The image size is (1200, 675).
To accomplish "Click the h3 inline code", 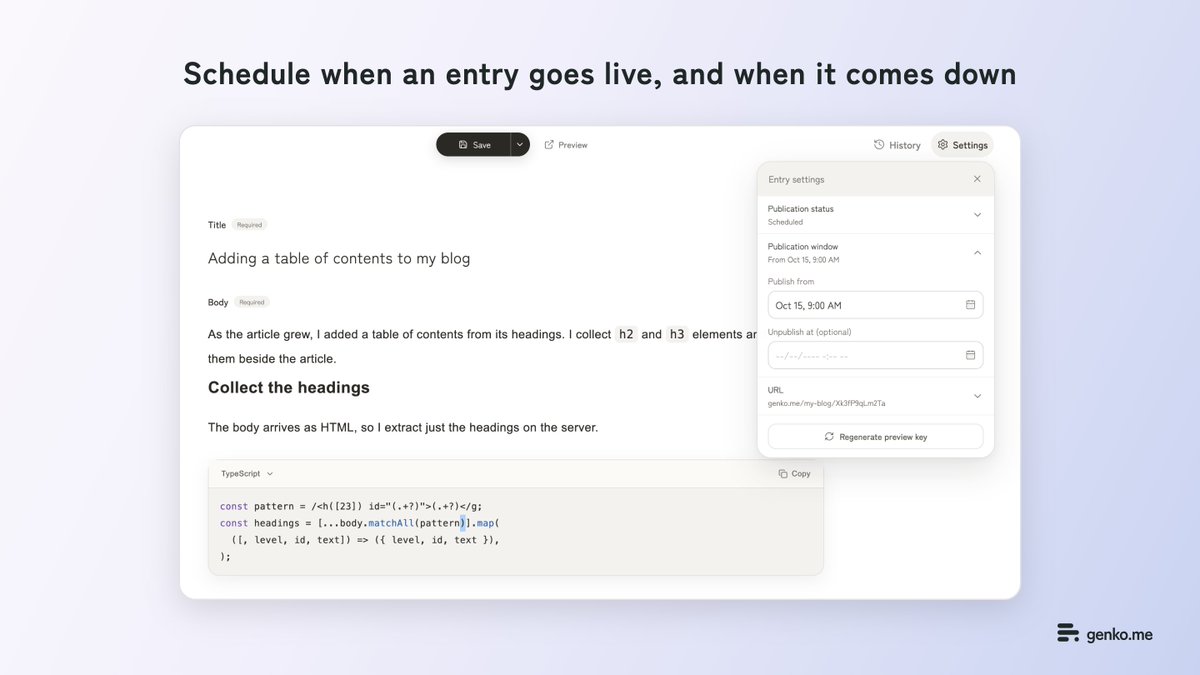I will tap(677, 334).
